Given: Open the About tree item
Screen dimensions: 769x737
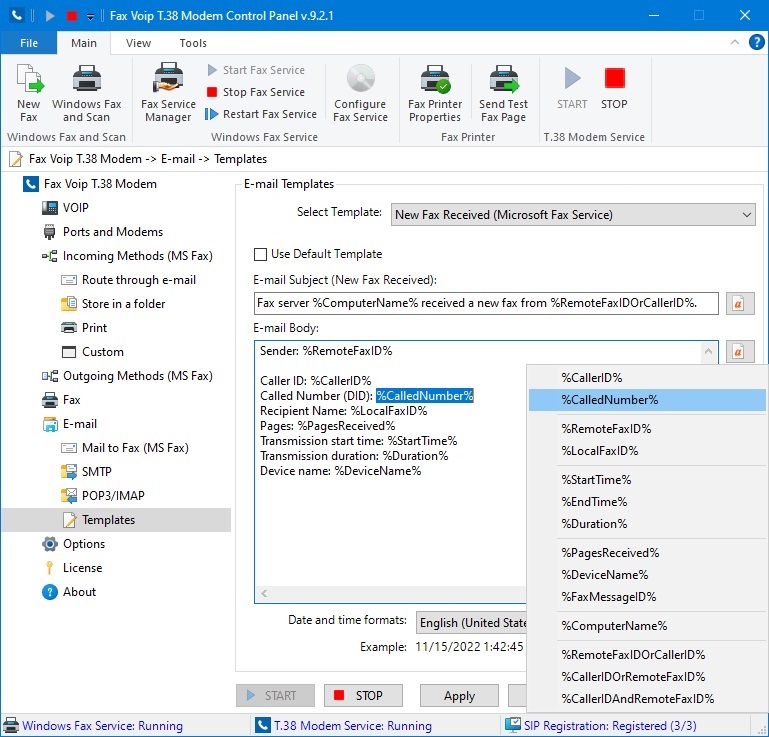Looking at the screenshot, I should click(x=69, y=592).
